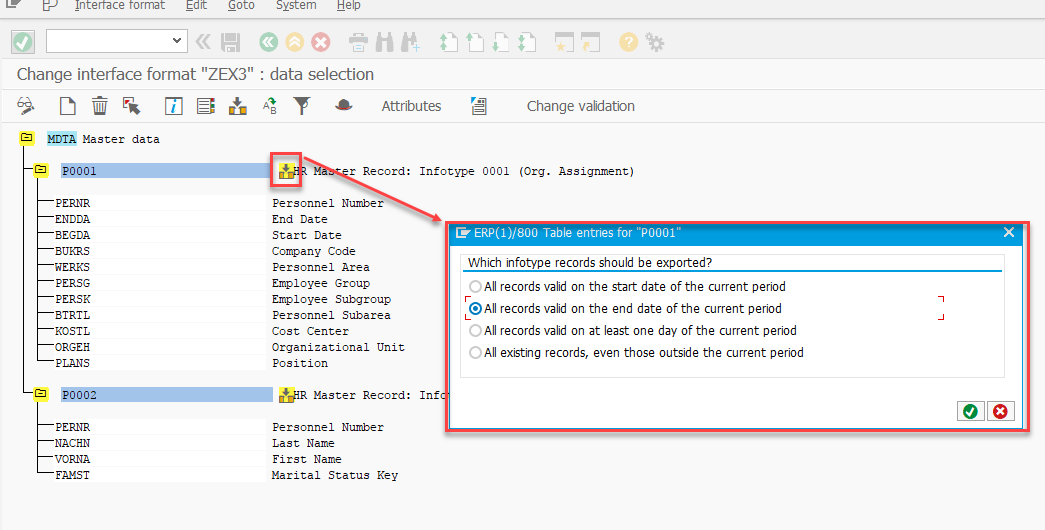This screenshot has height=530, width=1045.
Task: Select the P0001 table node
Action: coord(167,171)
